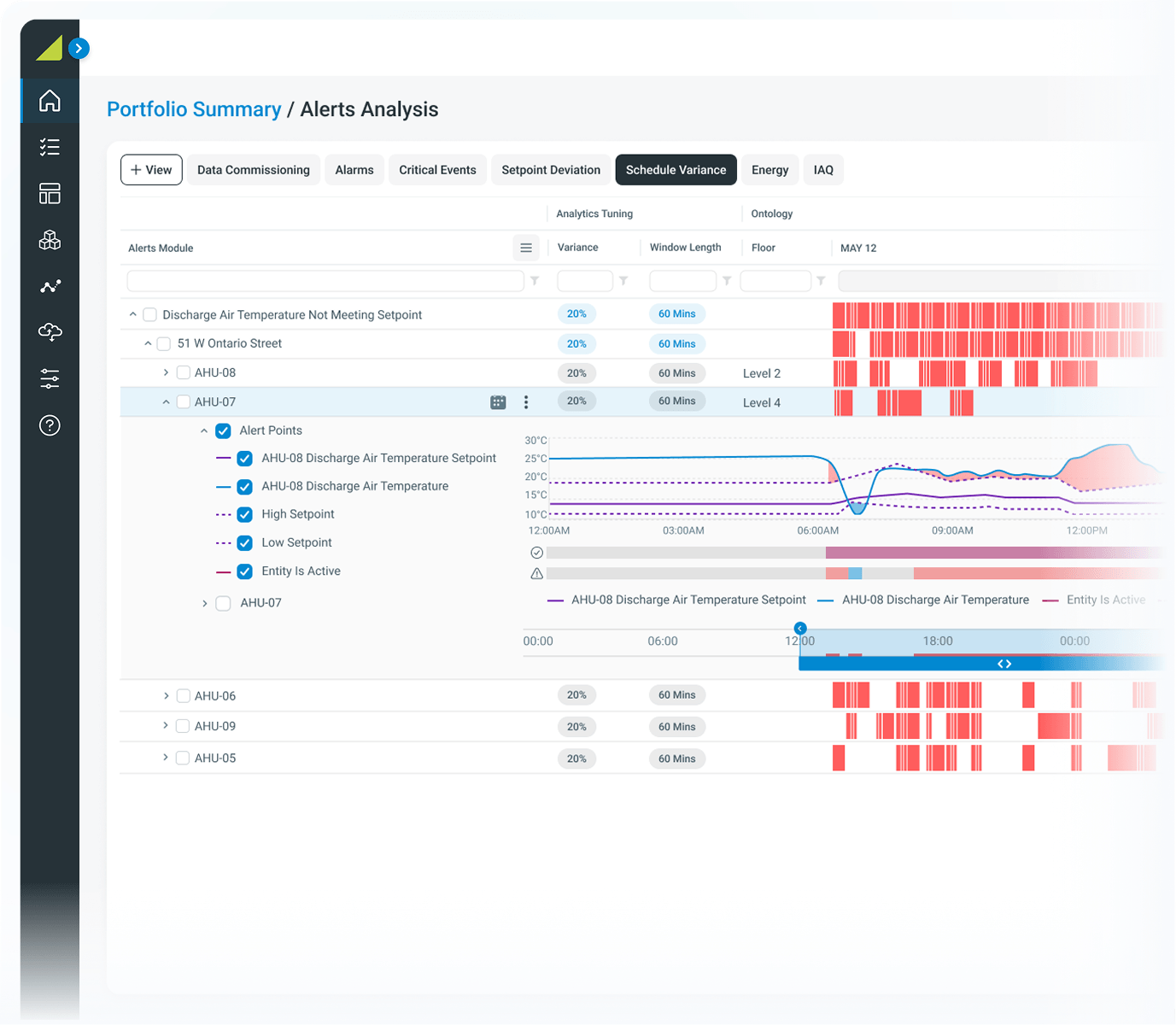
Task: Click the range handle arrows icon
Action: (1004, 664)
